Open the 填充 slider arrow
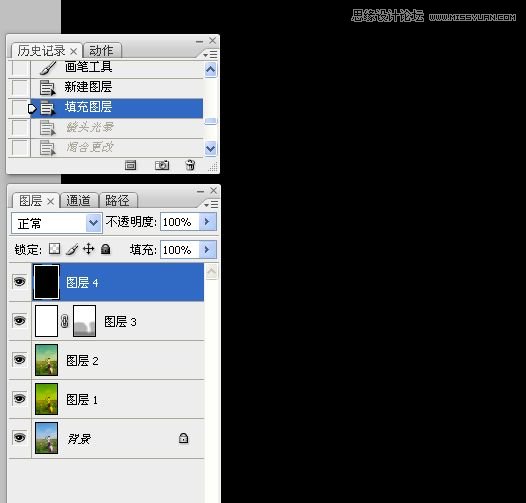This screenshot has height=503, width=526. pos(208,250)
